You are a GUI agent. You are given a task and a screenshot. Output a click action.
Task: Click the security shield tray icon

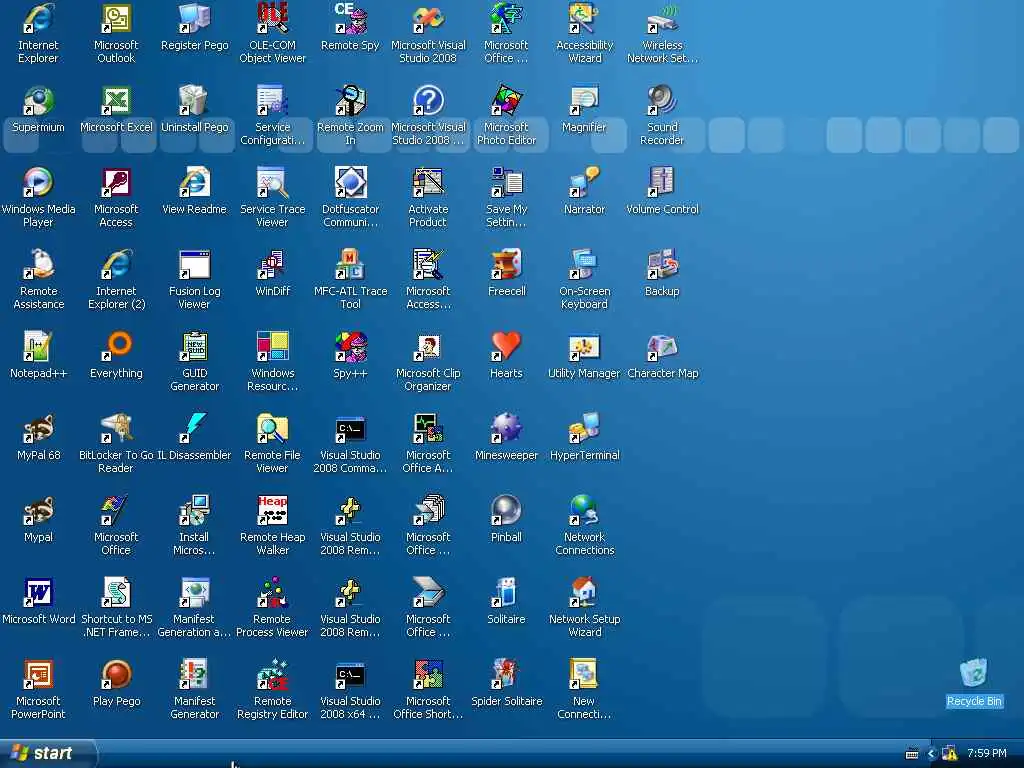[x=950, y=754]
